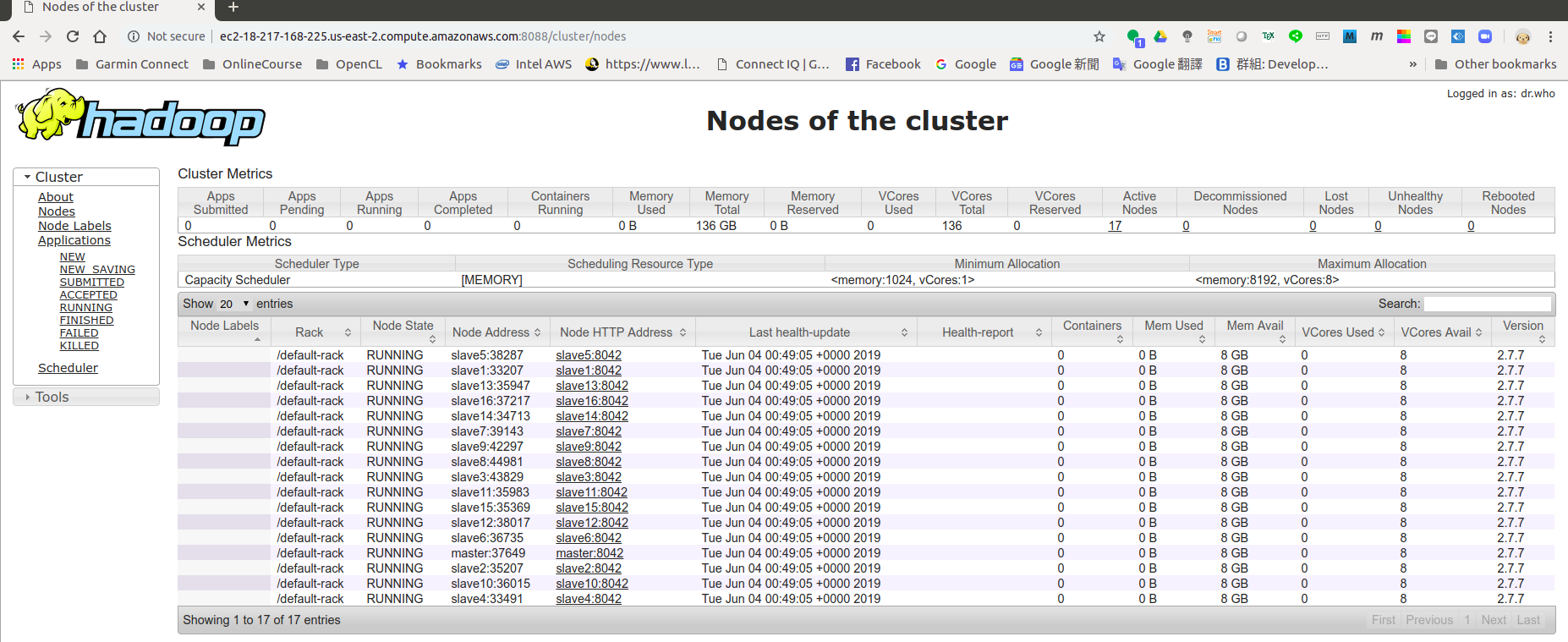
Task: Open the browser home page
Action: click(x=100, y=36)
